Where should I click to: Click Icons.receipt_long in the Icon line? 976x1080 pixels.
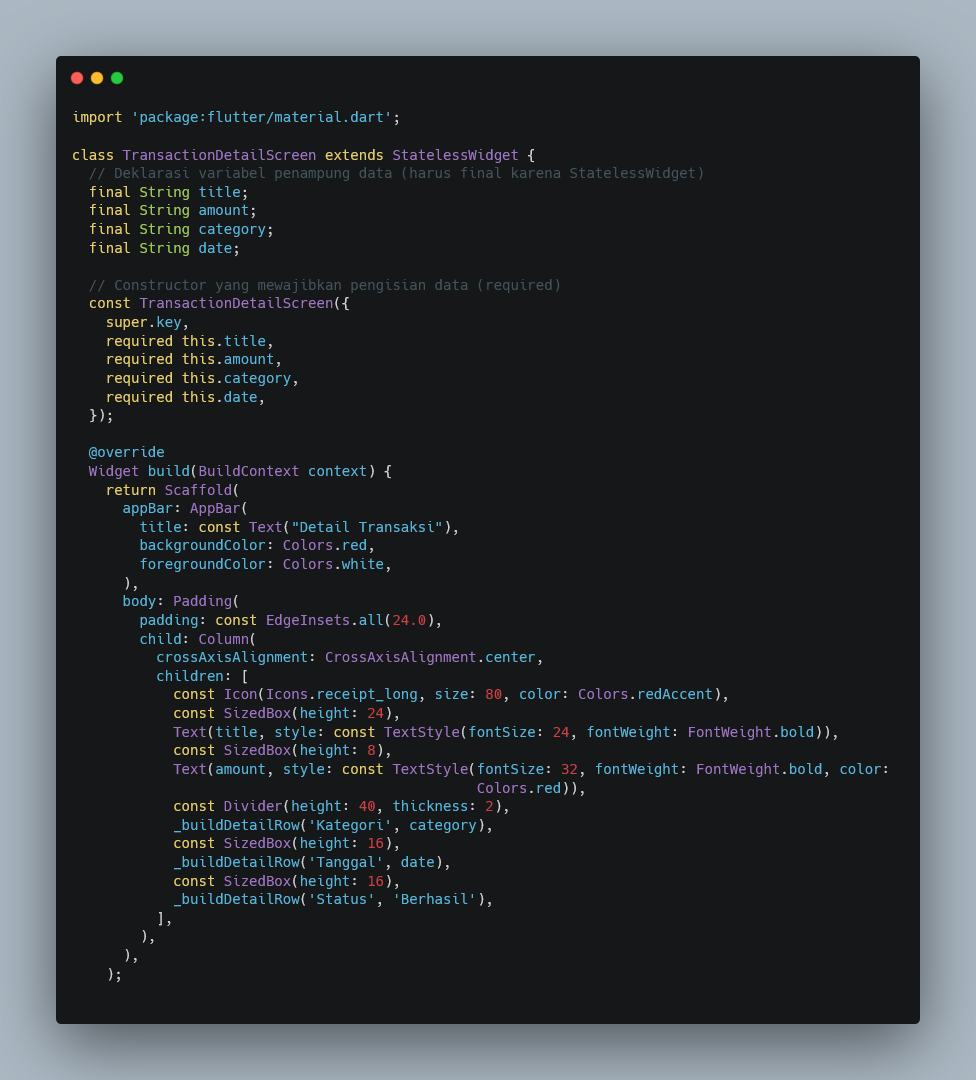click(342, 694)
